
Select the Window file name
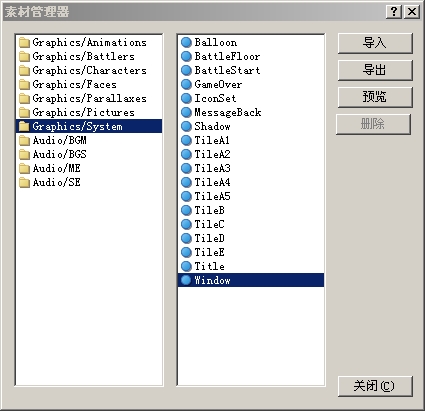212,281
